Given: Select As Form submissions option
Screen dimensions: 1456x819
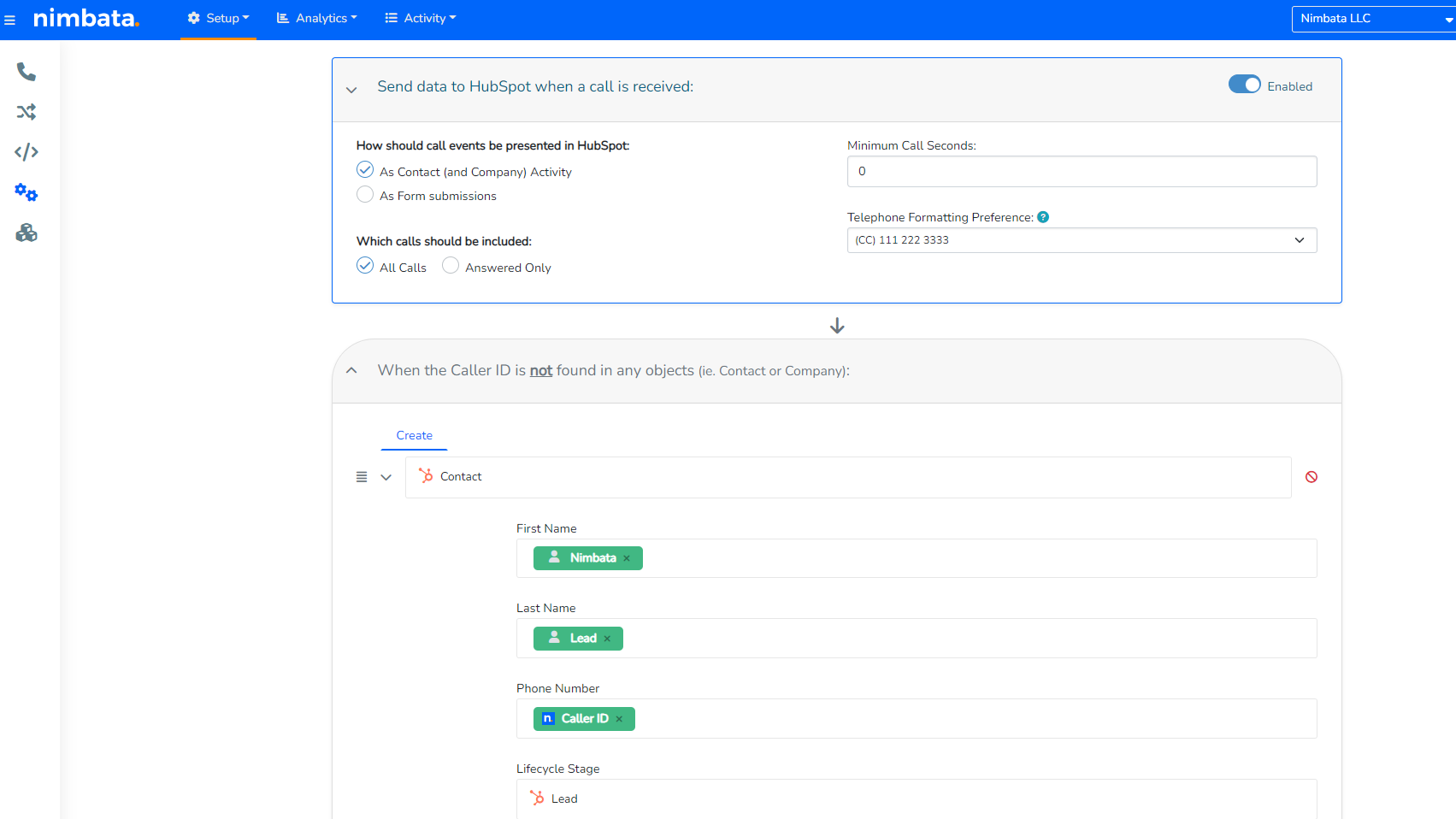Looking at the screenshot, I should 365,194.
